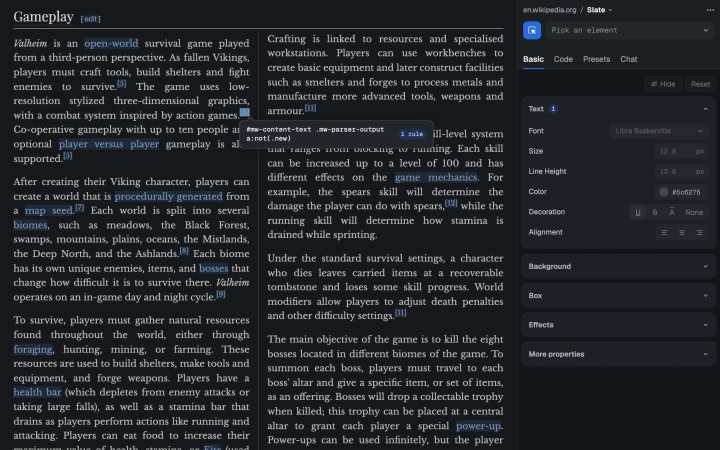Apply strikethrough text decoration
The width and height of the screenshot is (720, 450).
(x=654, y=212)
